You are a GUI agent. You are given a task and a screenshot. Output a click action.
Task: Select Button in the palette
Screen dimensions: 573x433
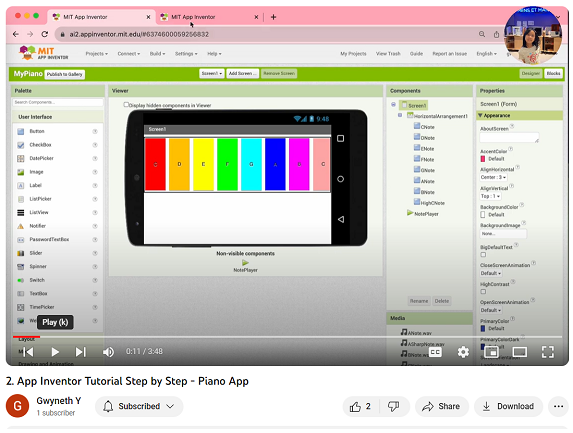tap(37, 131)
